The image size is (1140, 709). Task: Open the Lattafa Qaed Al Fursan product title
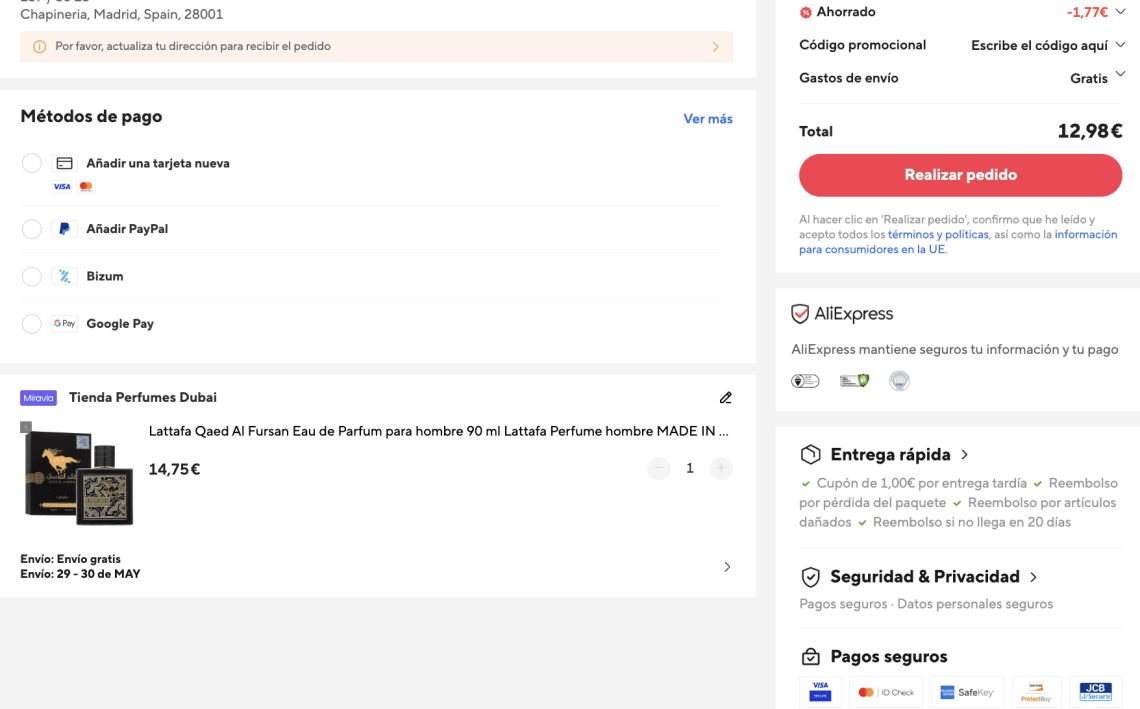438,431
